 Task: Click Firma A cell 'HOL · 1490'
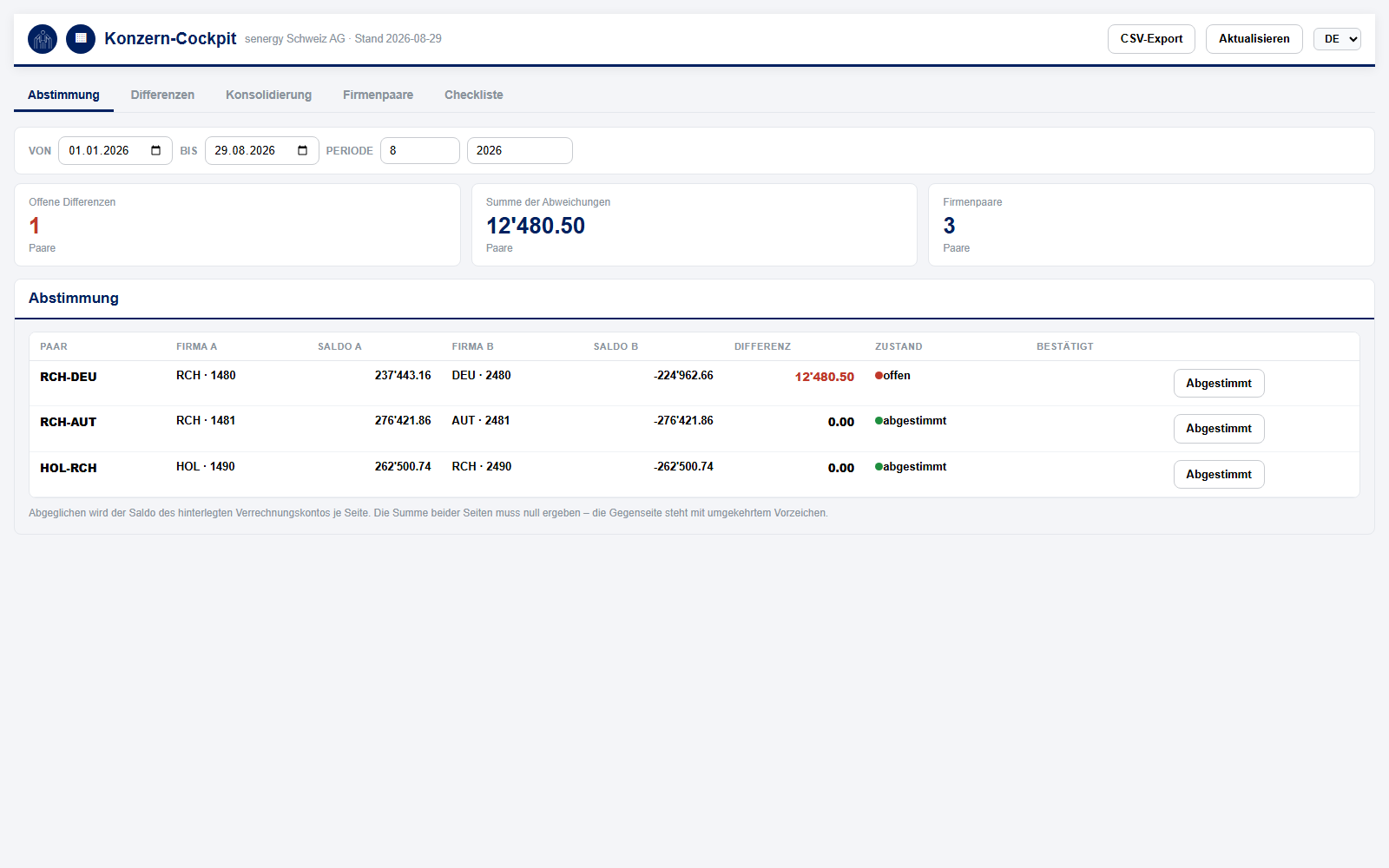point(206,467)
